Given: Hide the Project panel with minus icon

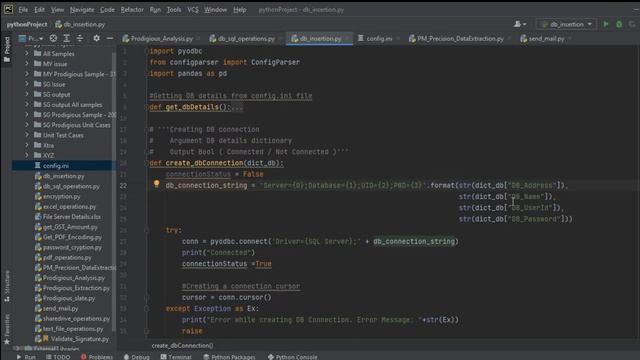Looking at the screenshot, I should pos(110,38).
